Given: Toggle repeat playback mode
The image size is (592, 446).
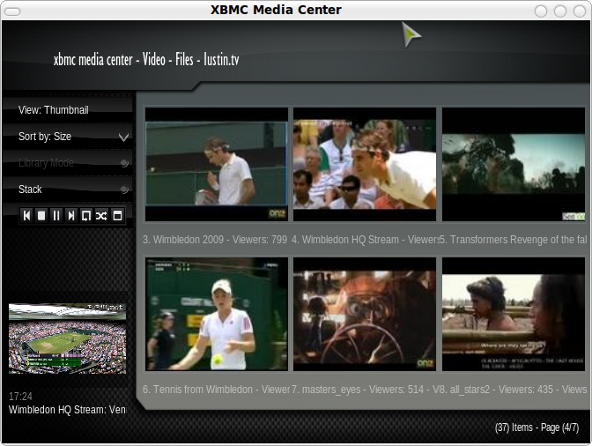Looking at the screenshot, I should click(86, 216).
